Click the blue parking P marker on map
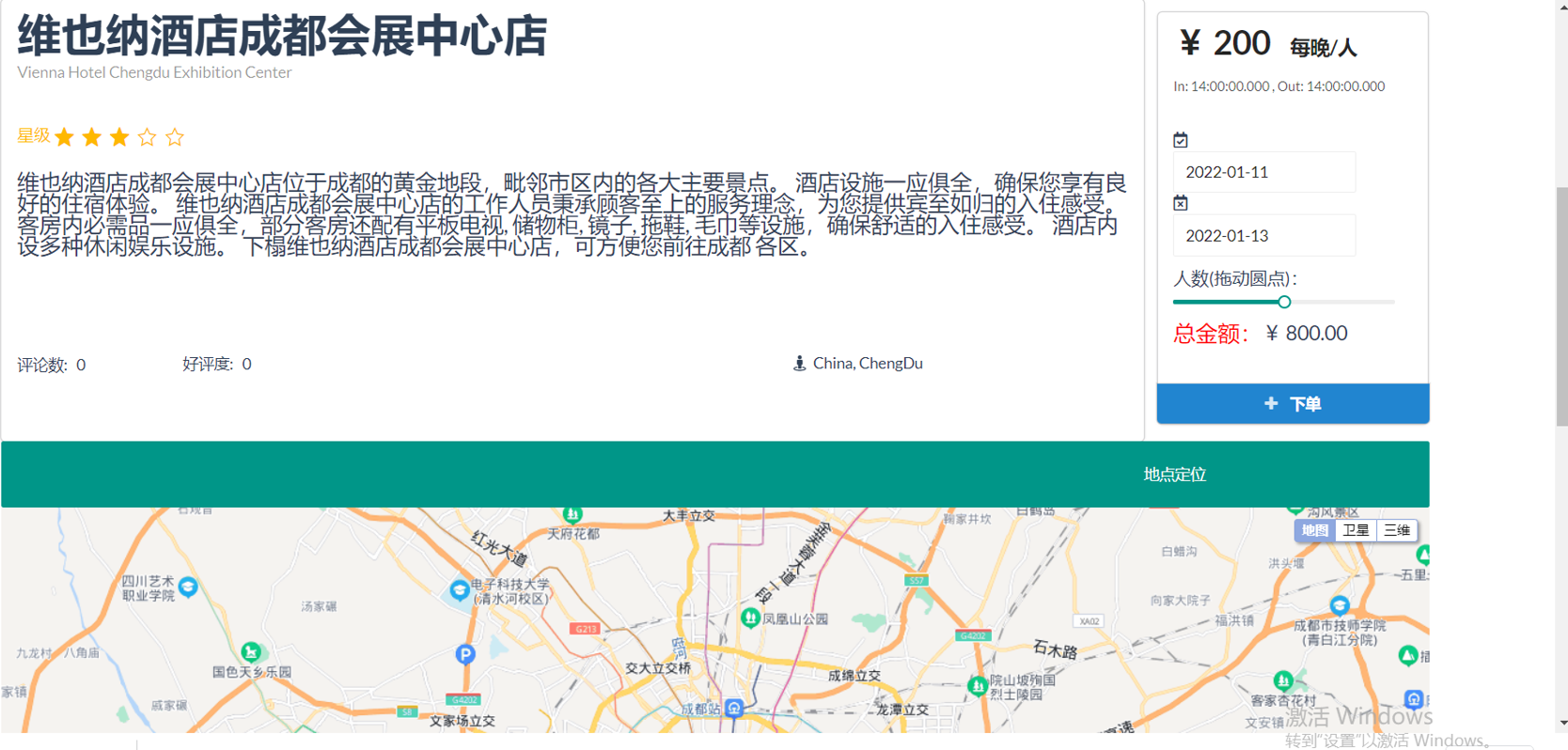Image resolution: width=1568 pixels, height=750 pixels. tap(465, 654)
